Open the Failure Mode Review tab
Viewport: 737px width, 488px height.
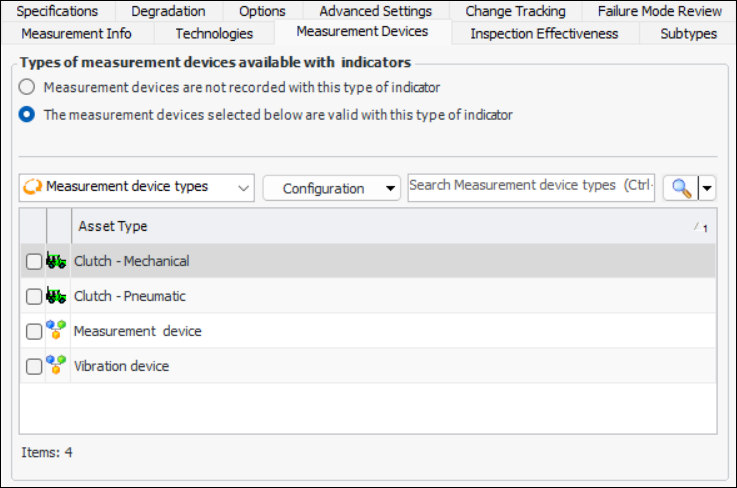click(x=659, y=11)
